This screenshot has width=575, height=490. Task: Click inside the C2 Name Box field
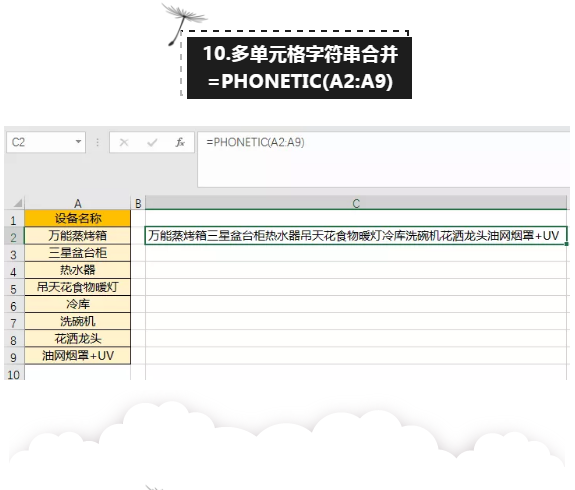point(40,142)
